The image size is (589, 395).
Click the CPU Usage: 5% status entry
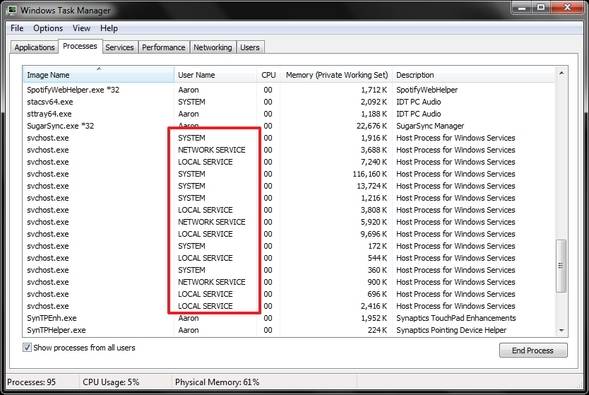click(x=111, y=382)
